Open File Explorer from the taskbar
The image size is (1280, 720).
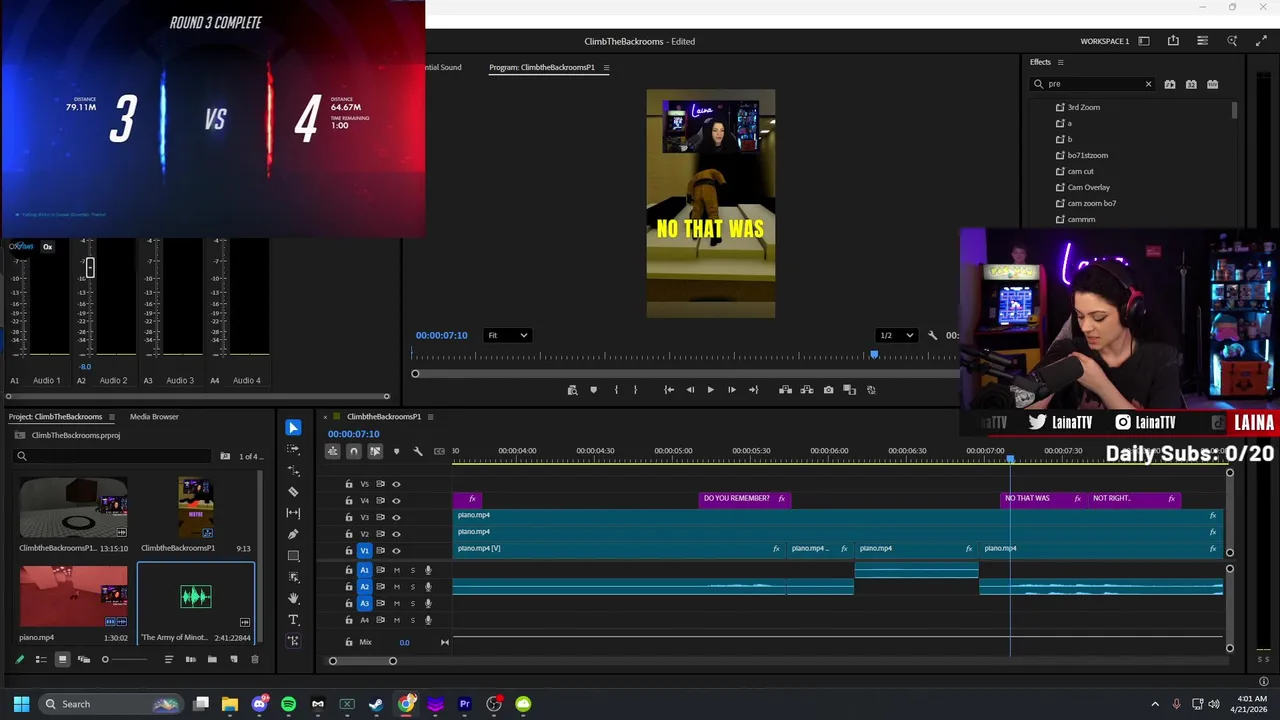point(230,704)
